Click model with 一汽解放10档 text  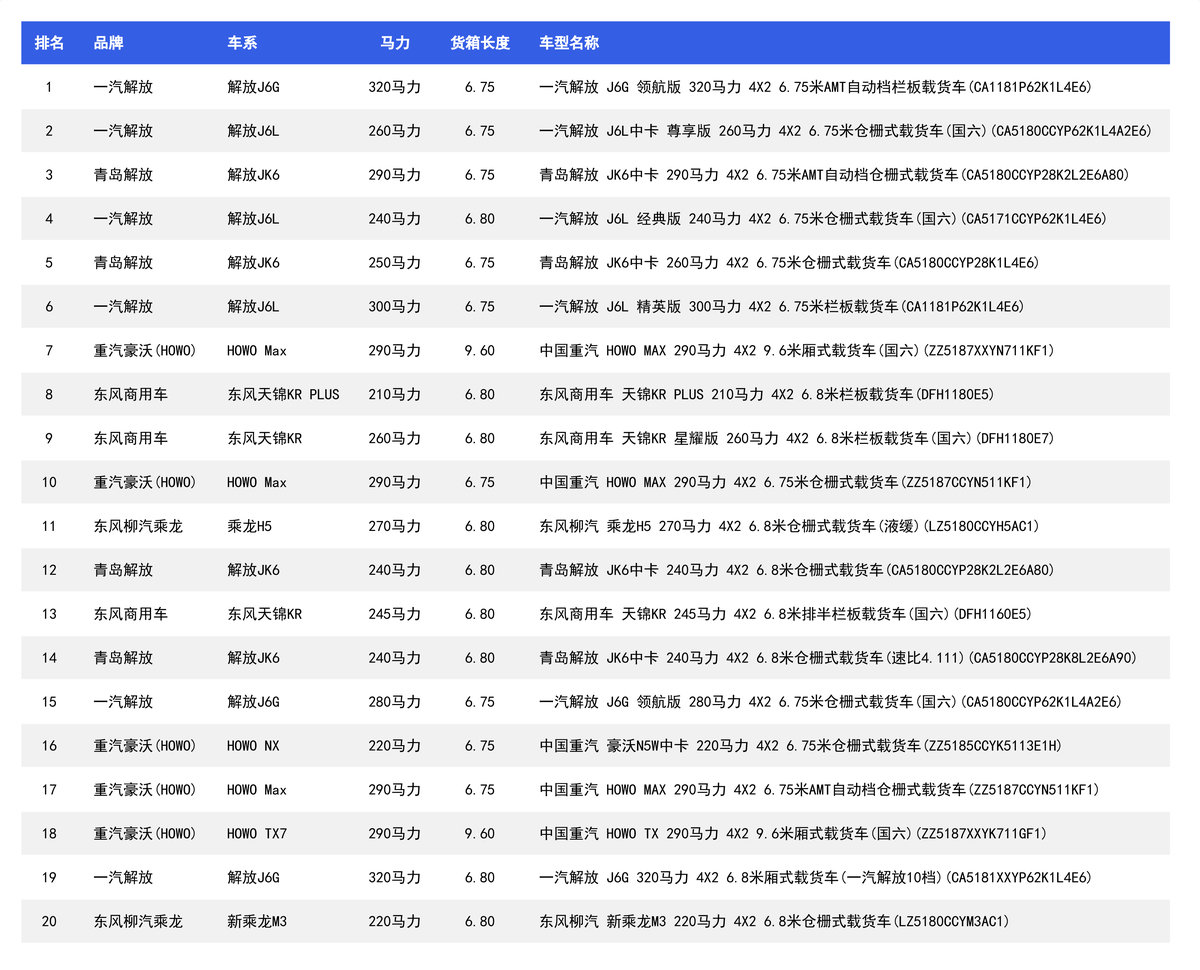coord(815,879)
